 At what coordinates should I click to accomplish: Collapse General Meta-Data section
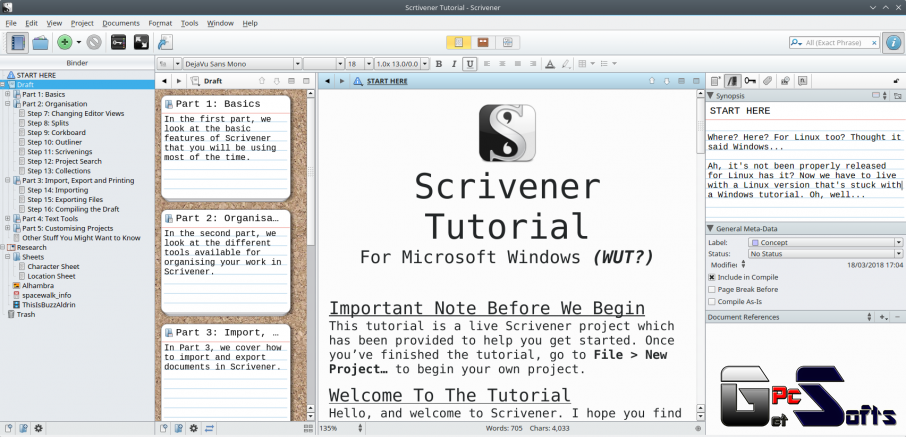(x=711, y=229)
